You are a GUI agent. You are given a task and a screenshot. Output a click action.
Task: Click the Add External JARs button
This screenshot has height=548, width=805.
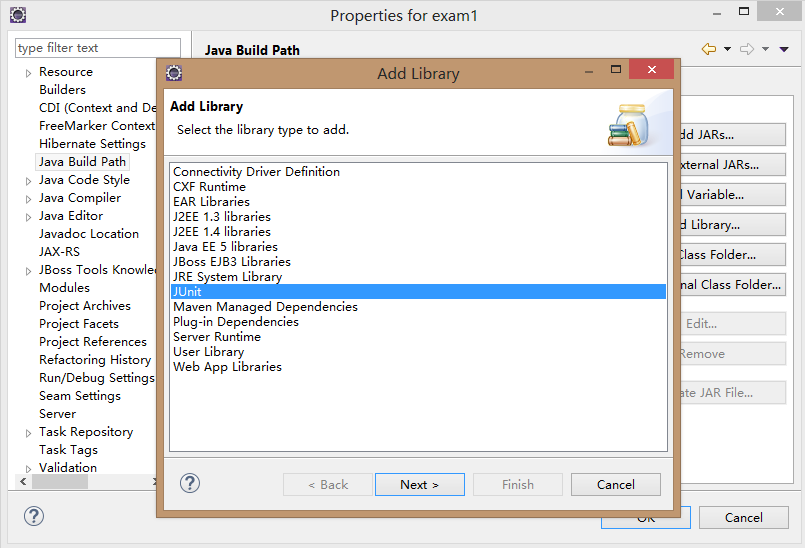click(733, 165)
